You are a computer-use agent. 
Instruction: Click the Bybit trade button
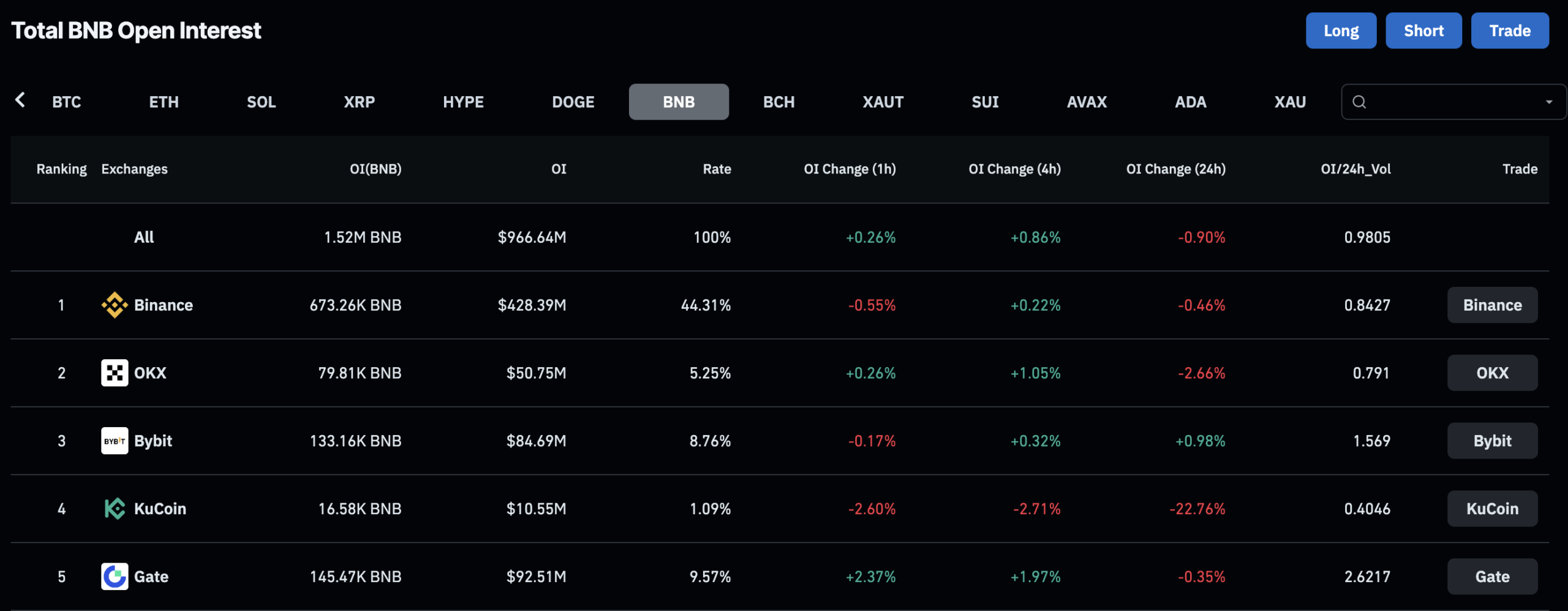[1493, 441]
